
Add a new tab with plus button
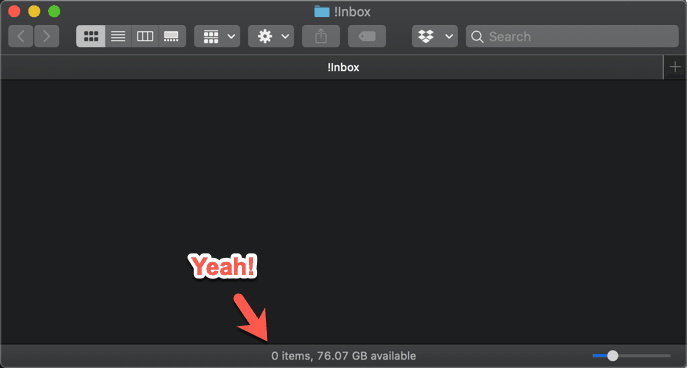[x=676, y=67]
